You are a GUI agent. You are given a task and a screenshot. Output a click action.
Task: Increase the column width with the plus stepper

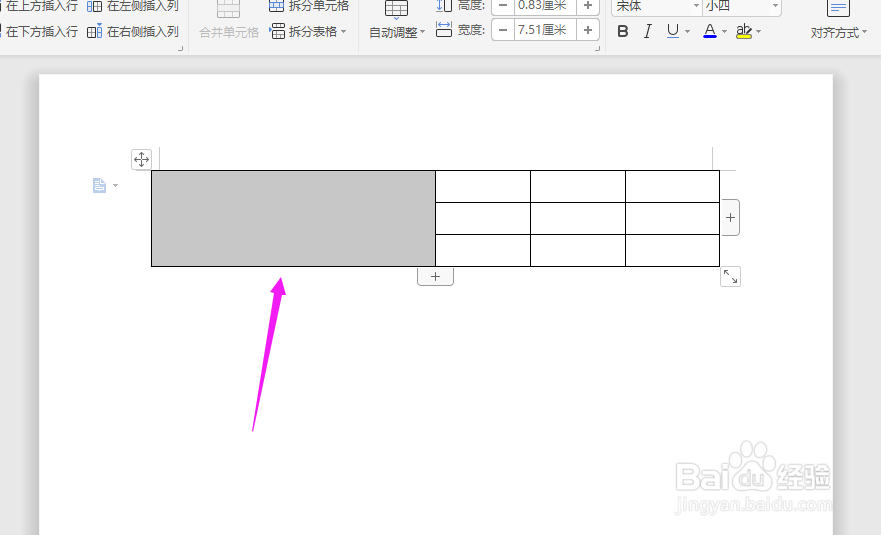(x=588, y=30)
